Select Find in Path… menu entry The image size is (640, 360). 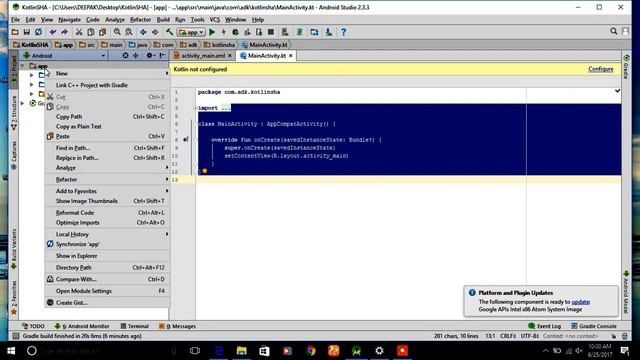click(107, 148)
